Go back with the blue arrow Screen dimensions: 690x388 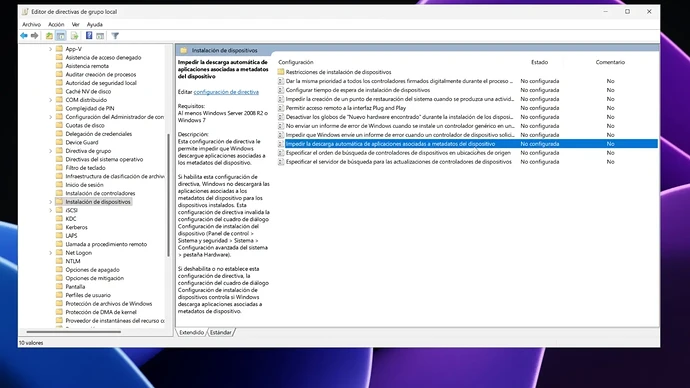click(24, 36)
